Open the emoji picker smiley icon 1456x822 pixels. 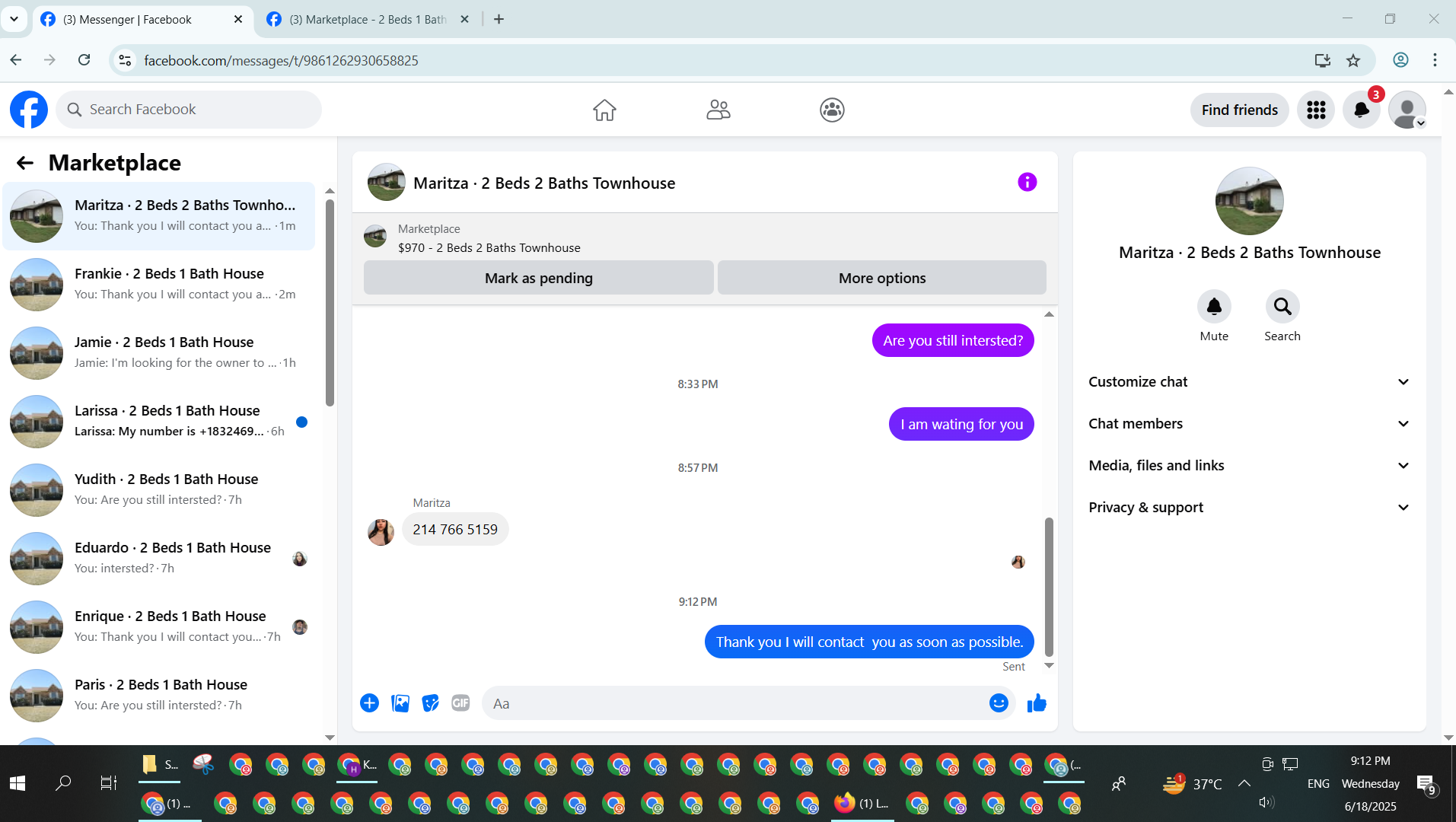[999, 703]
